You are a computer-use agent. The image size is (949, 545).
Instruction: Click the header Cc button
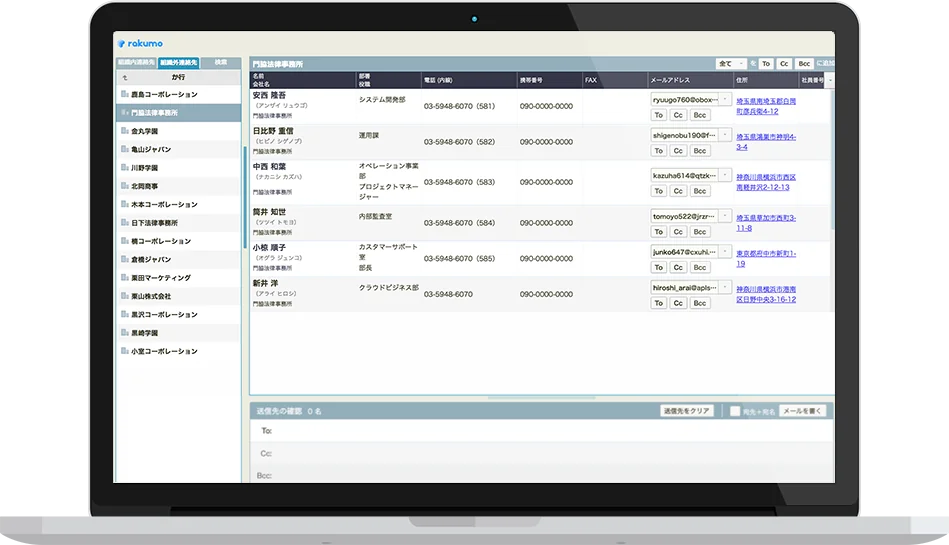784,64
